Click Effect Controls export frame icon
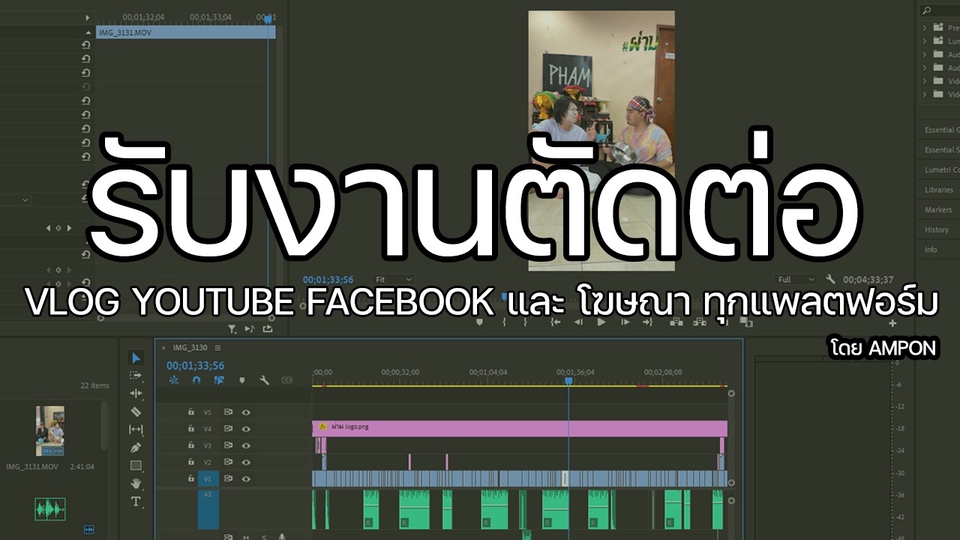The image size is (960, 540). coord(268,329)
